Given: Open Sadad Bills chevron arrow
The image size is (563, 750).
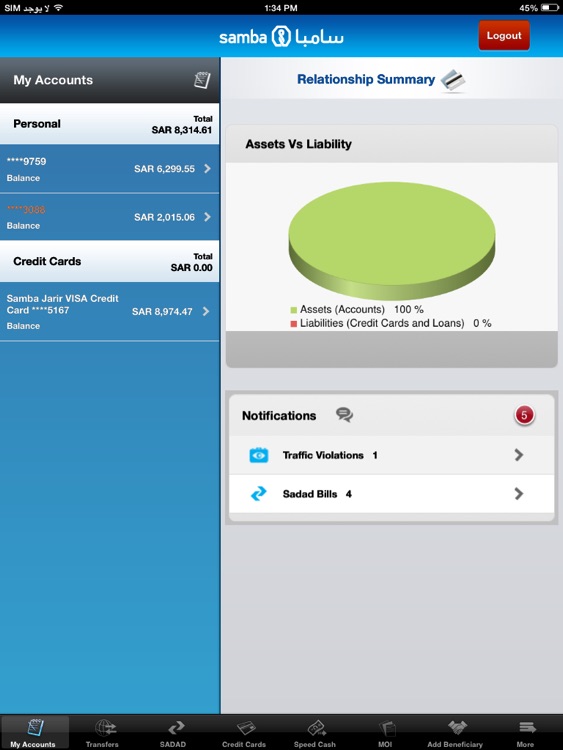Looking at the screenshot, I should pos(519,494).
